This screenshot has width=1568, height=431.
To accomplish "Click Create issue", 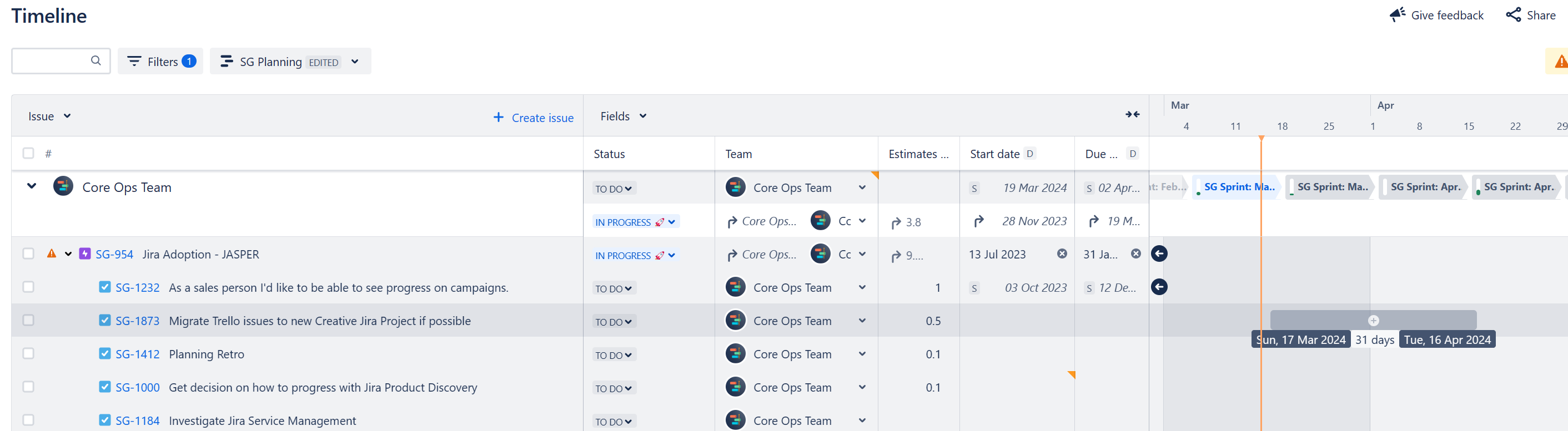I will click(533, 118).
